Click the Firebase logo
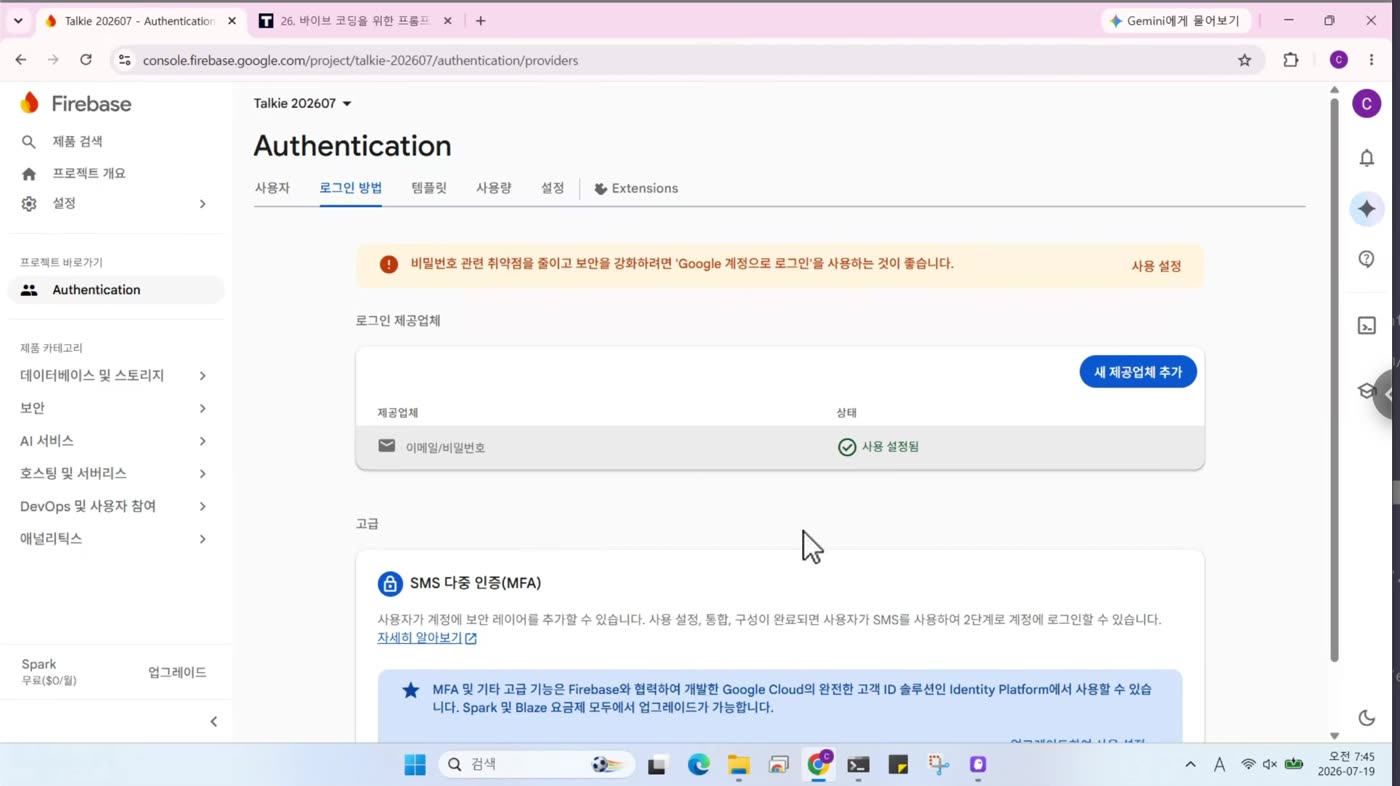Image resolution: width=1400 pixels, height=786 pixels. click(x=76, y=103)
